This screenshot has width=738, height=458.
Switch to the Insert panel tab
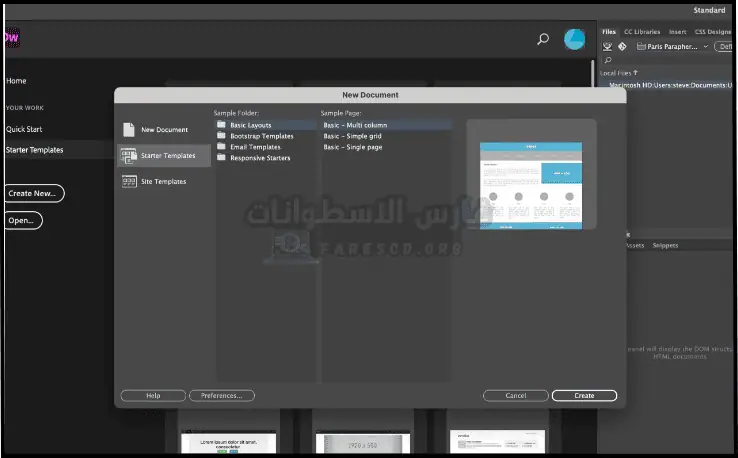(x=678, y=31)
